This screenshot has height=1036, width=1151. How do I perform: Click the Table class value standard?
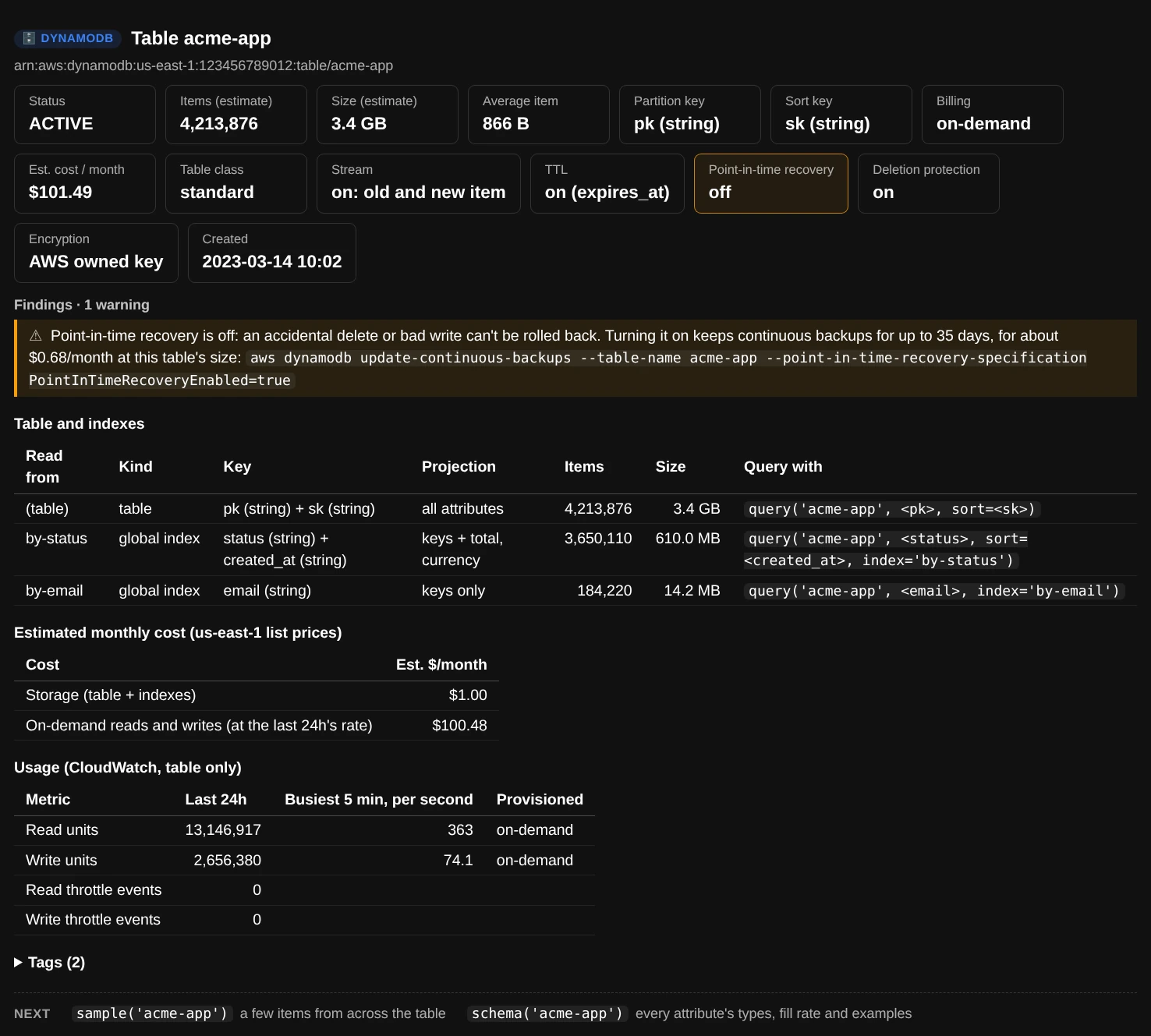(217, 193)
